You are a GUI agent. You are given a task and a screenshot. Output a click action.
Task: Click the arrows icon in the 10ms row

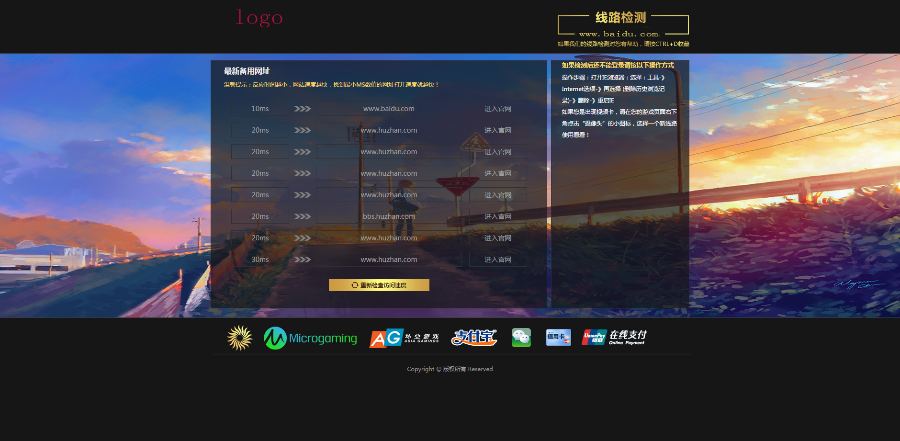click(x=302, y=109)
